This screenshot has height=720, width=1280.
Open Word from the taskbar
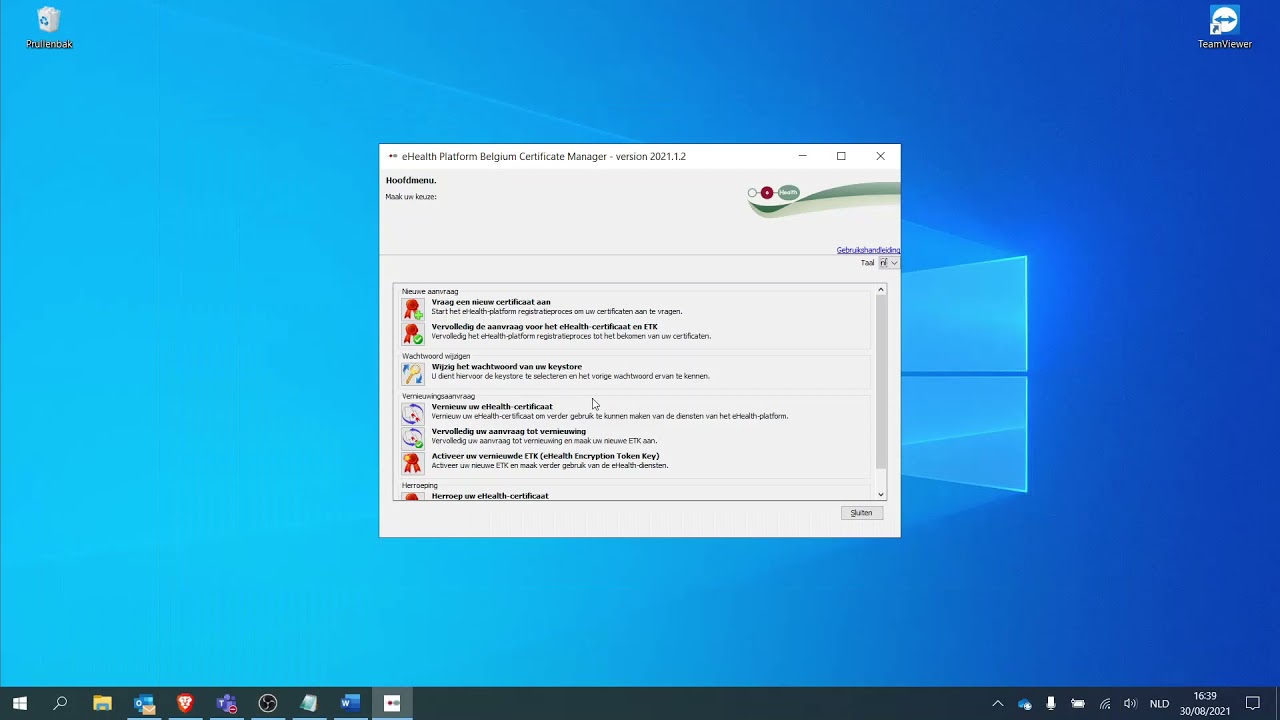pyautogui.click(x=349, y=703)
